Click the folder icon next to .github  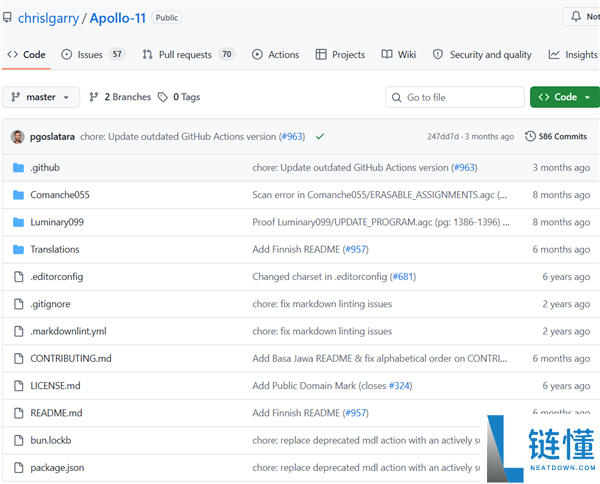(x=18, y=168)
